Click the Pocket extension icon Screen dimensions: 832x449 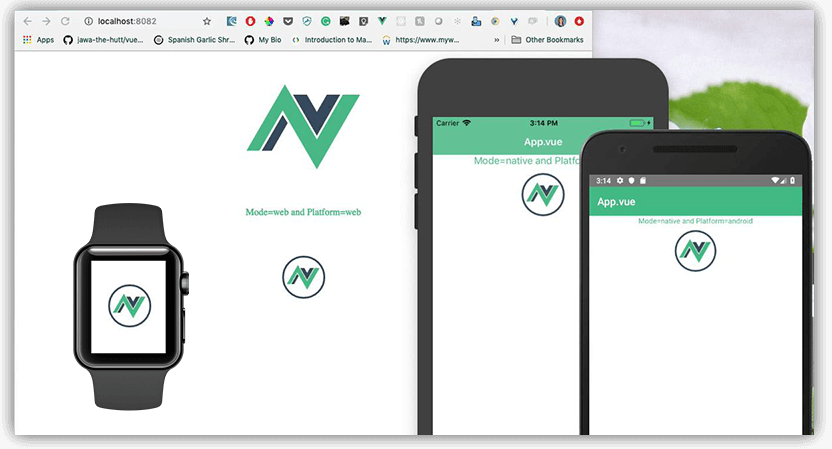(288, 20)
